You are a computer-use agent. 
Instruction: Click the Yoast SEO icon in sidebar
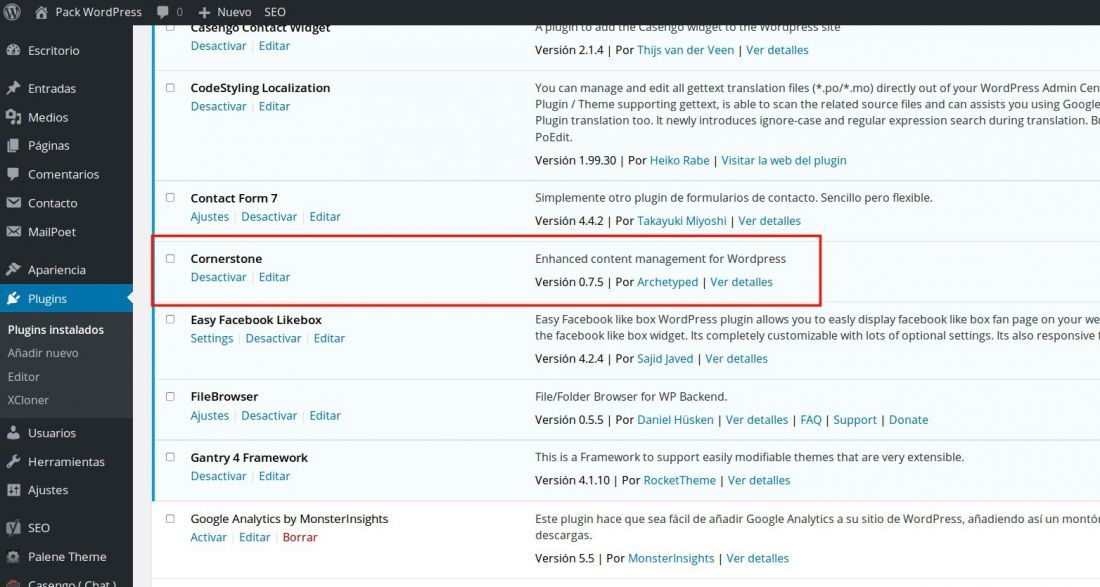13,527
